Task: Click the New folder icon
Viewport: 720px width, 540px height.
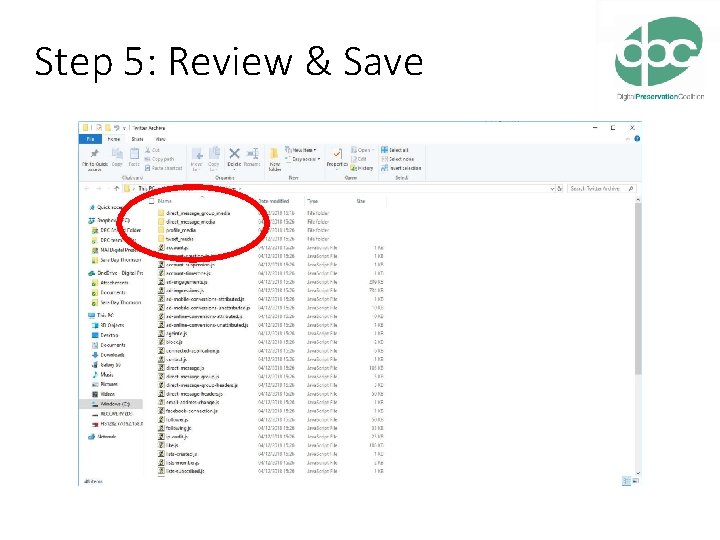Action: [275, 153]
